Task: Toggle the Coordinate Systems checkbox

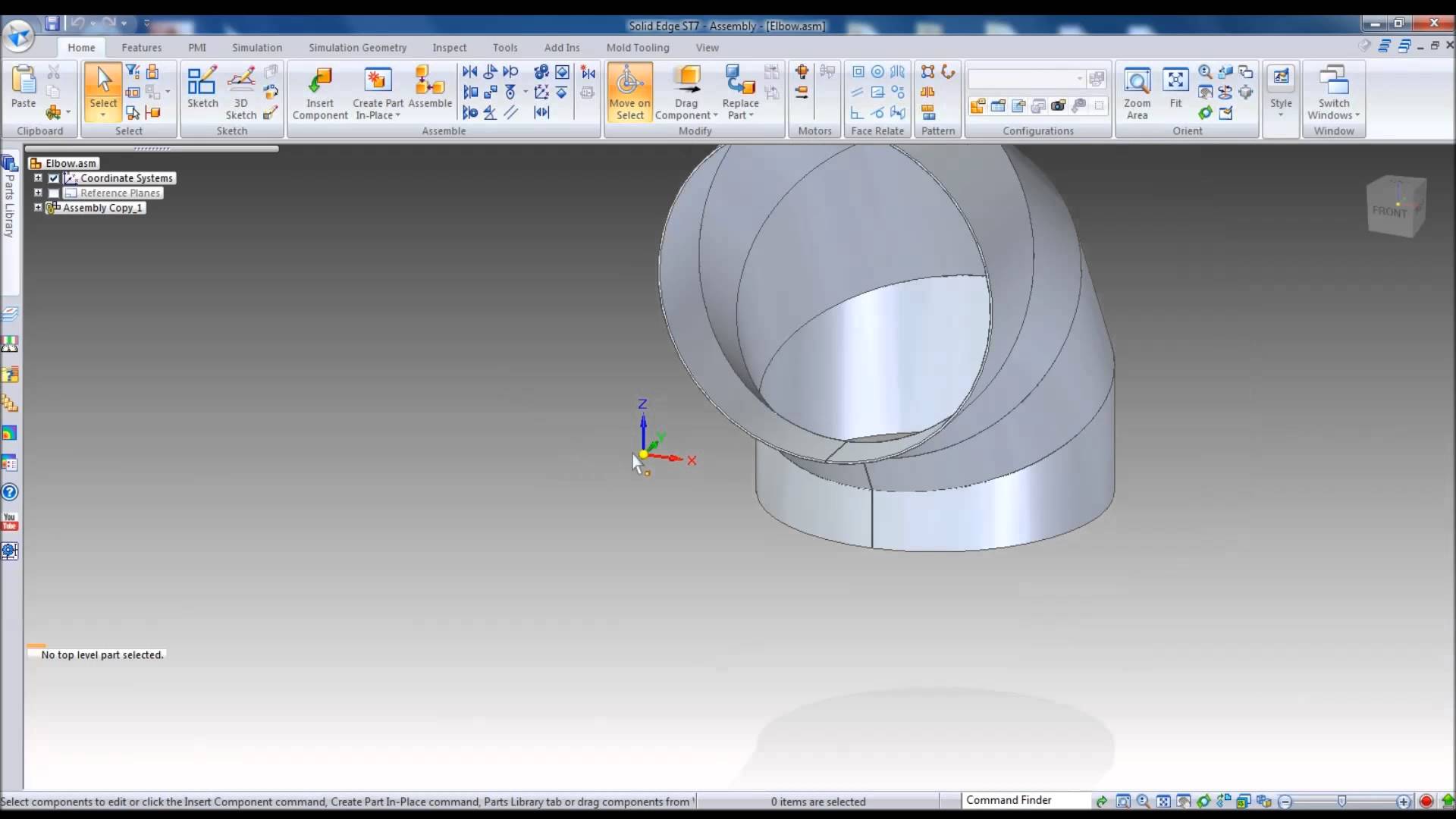Action: pos(54,178)
